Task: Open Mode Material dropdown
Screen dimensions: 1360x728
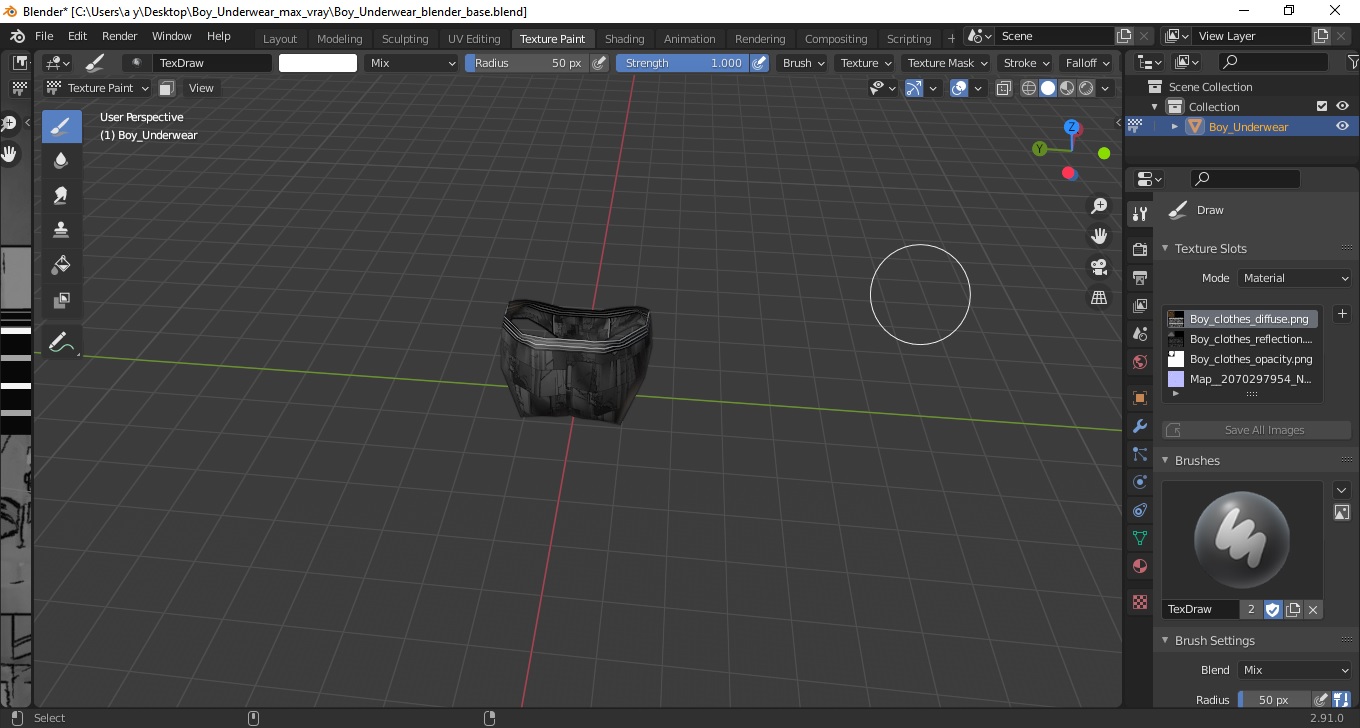Action: point(1295,278)
